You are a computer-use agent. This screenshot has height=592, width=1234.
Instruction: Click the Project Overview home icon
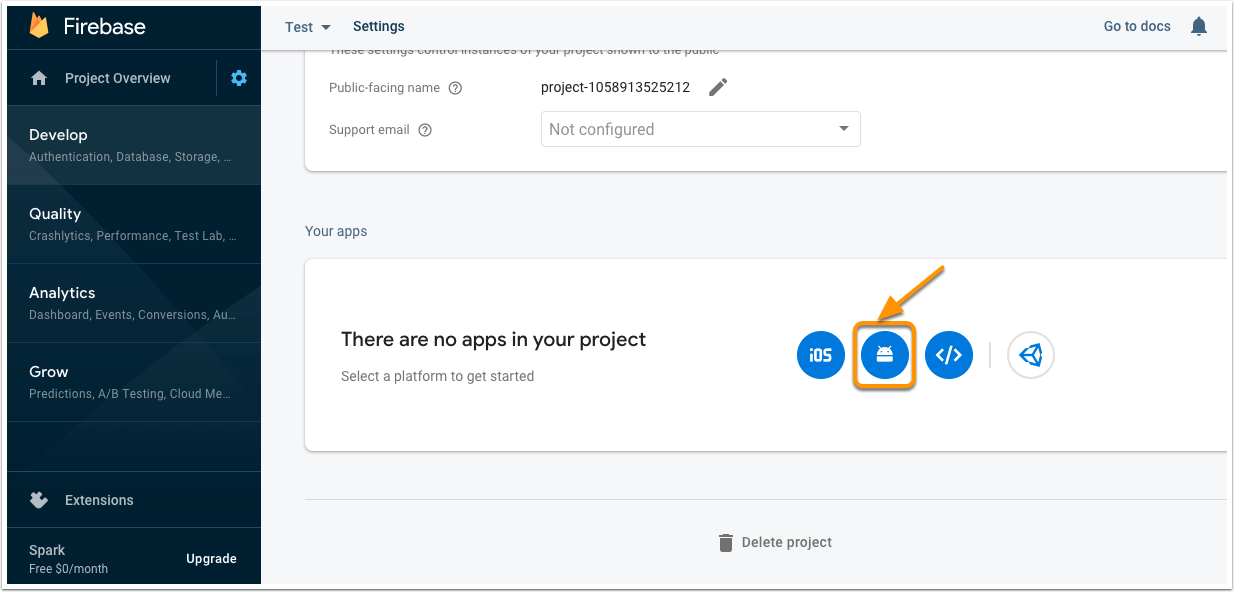(x=39, y=78)
